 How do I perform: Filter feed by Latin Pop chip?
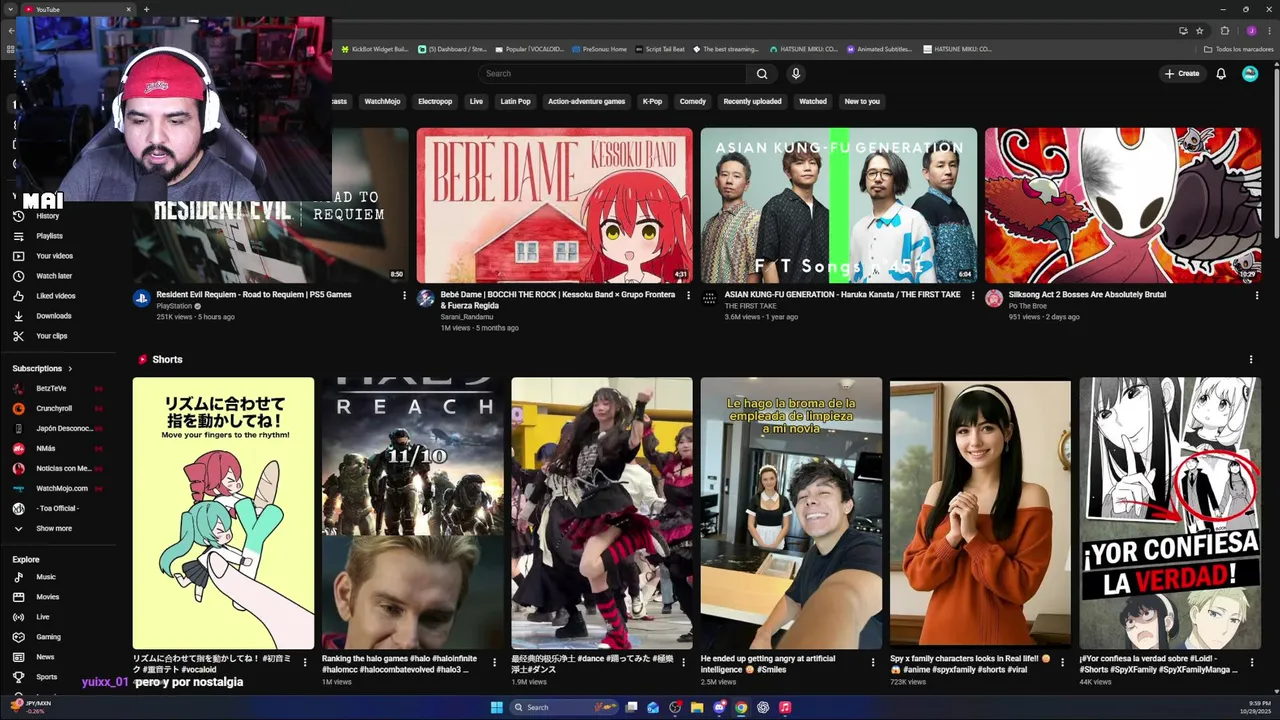[x=516, y=101]
